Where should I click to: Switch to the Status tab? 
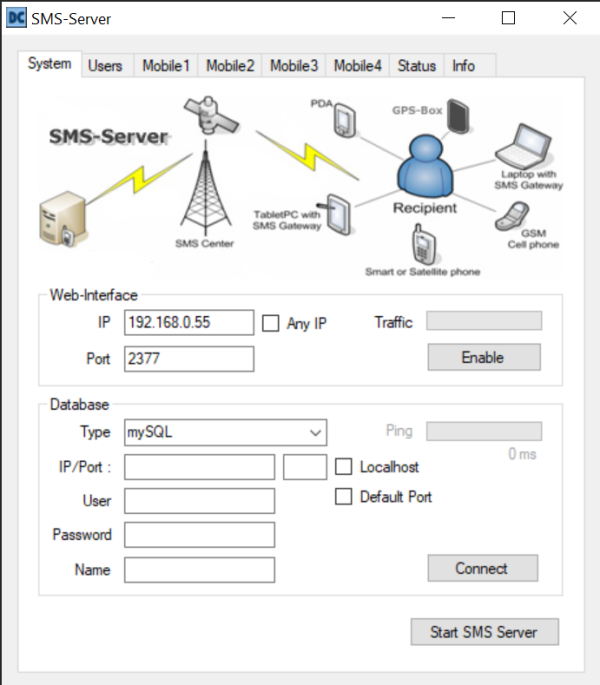(x=416, y=66)
